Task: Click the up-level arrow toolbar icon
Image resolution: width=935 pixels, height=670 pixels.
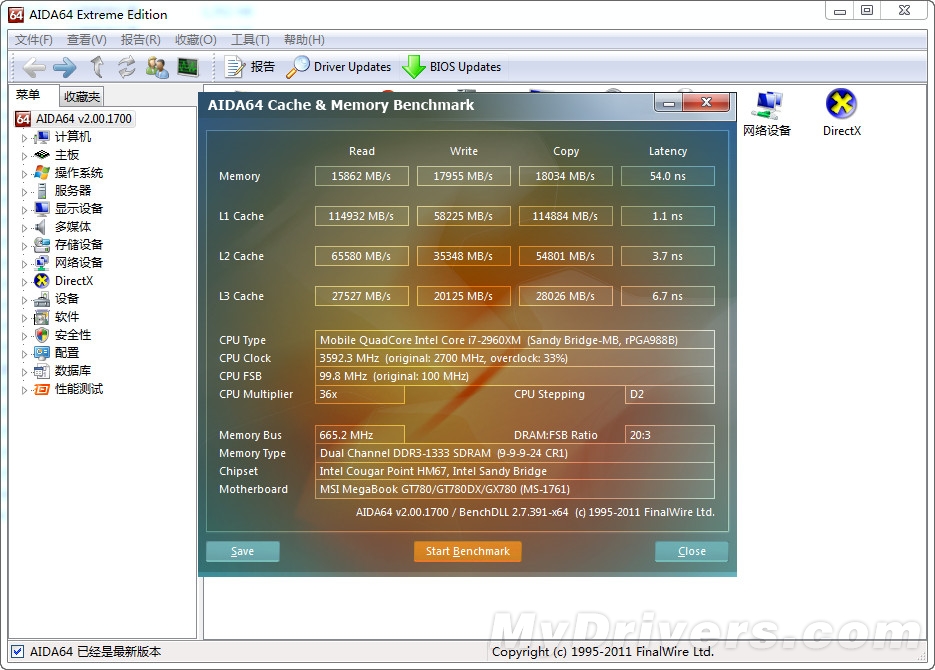Action: click(97, 67)
